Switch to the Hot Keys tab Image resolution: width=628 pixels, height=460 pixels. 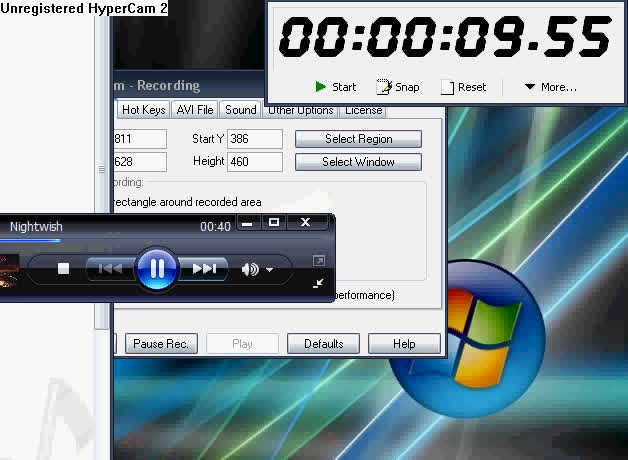[143, 110]
